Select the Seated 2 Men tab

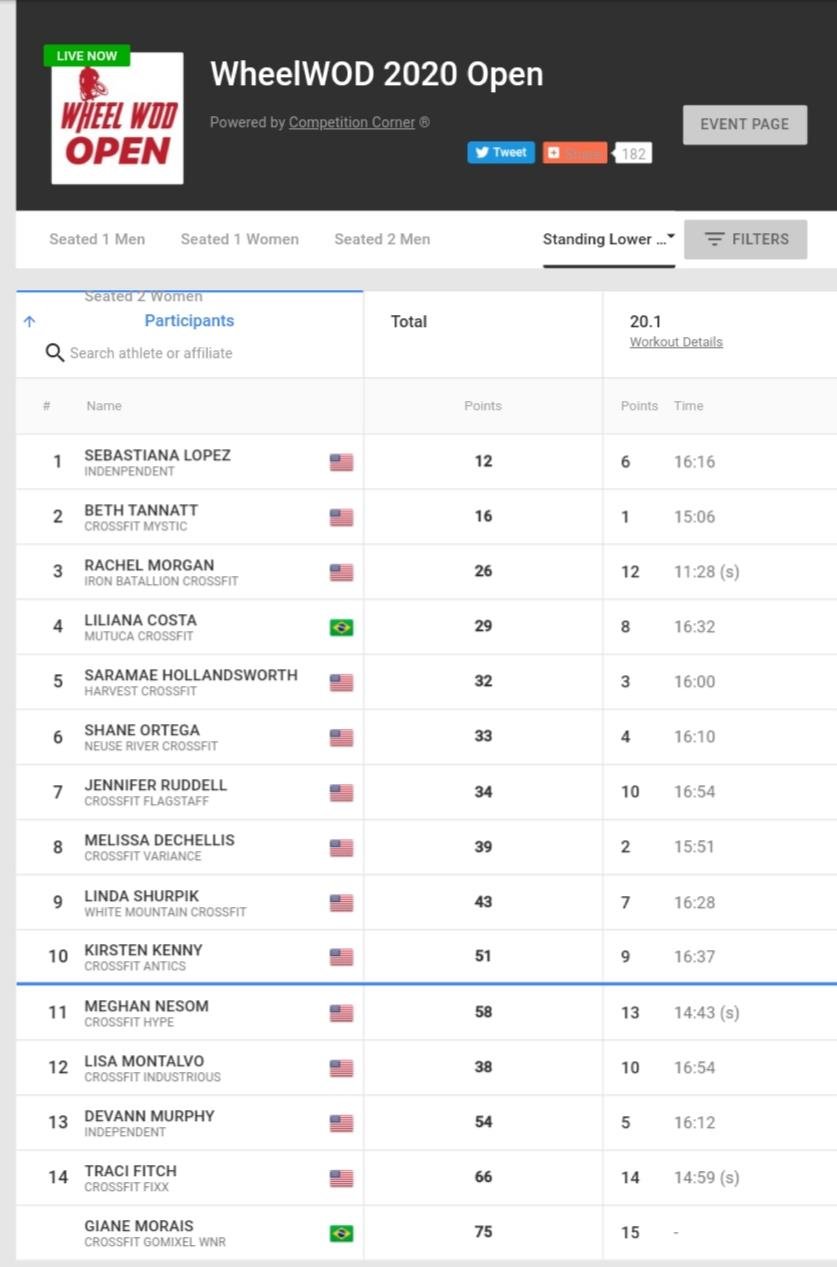[382, 239]
